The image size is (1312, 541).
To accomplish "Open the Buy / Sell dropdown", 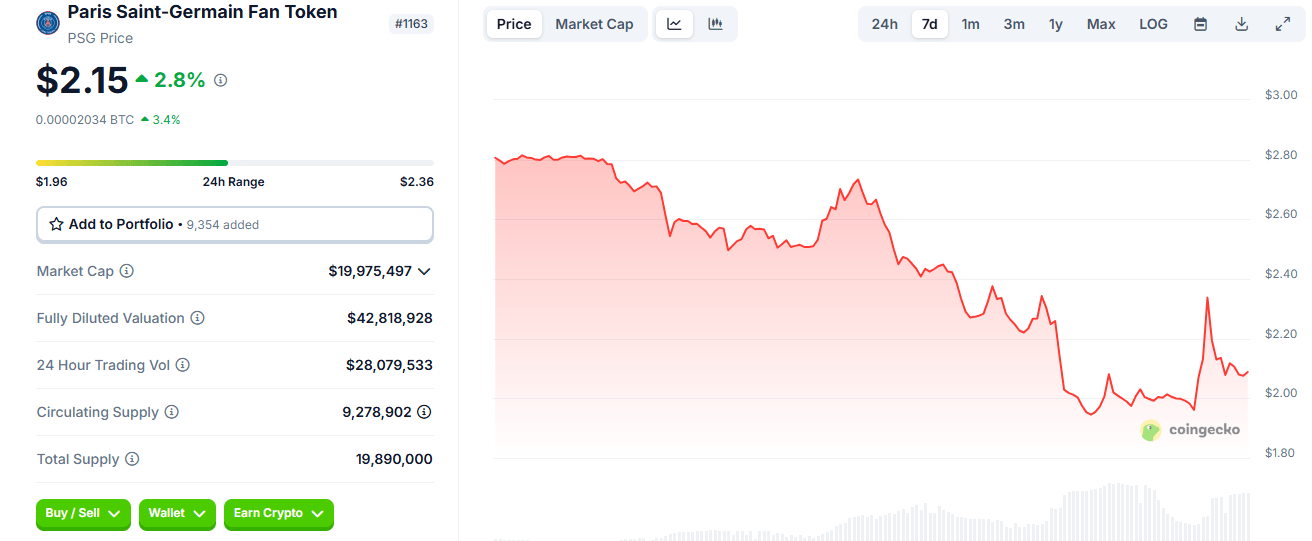I will tap(83, 514).
